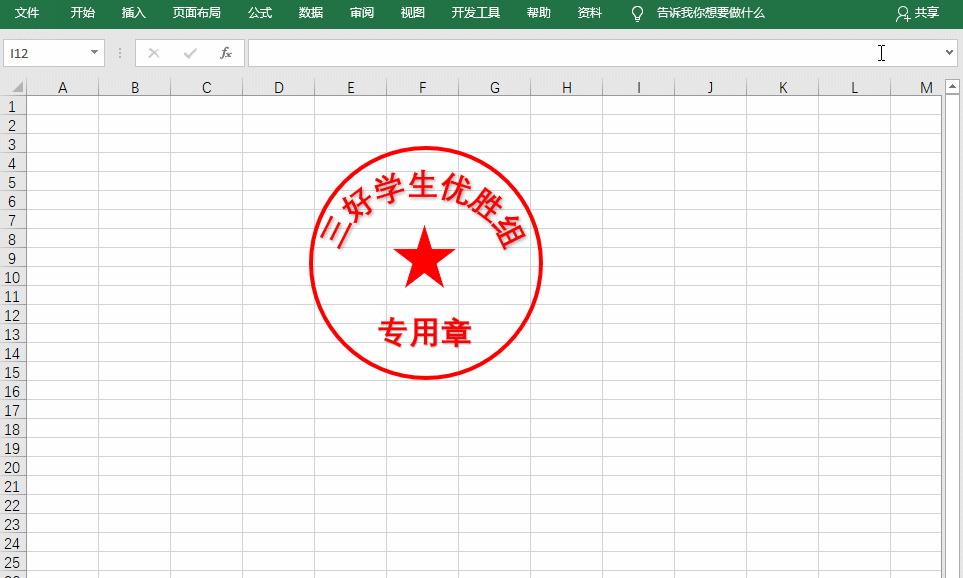Click the Insert Function (fx) icon
963x578 pixels.
[224, 52]
